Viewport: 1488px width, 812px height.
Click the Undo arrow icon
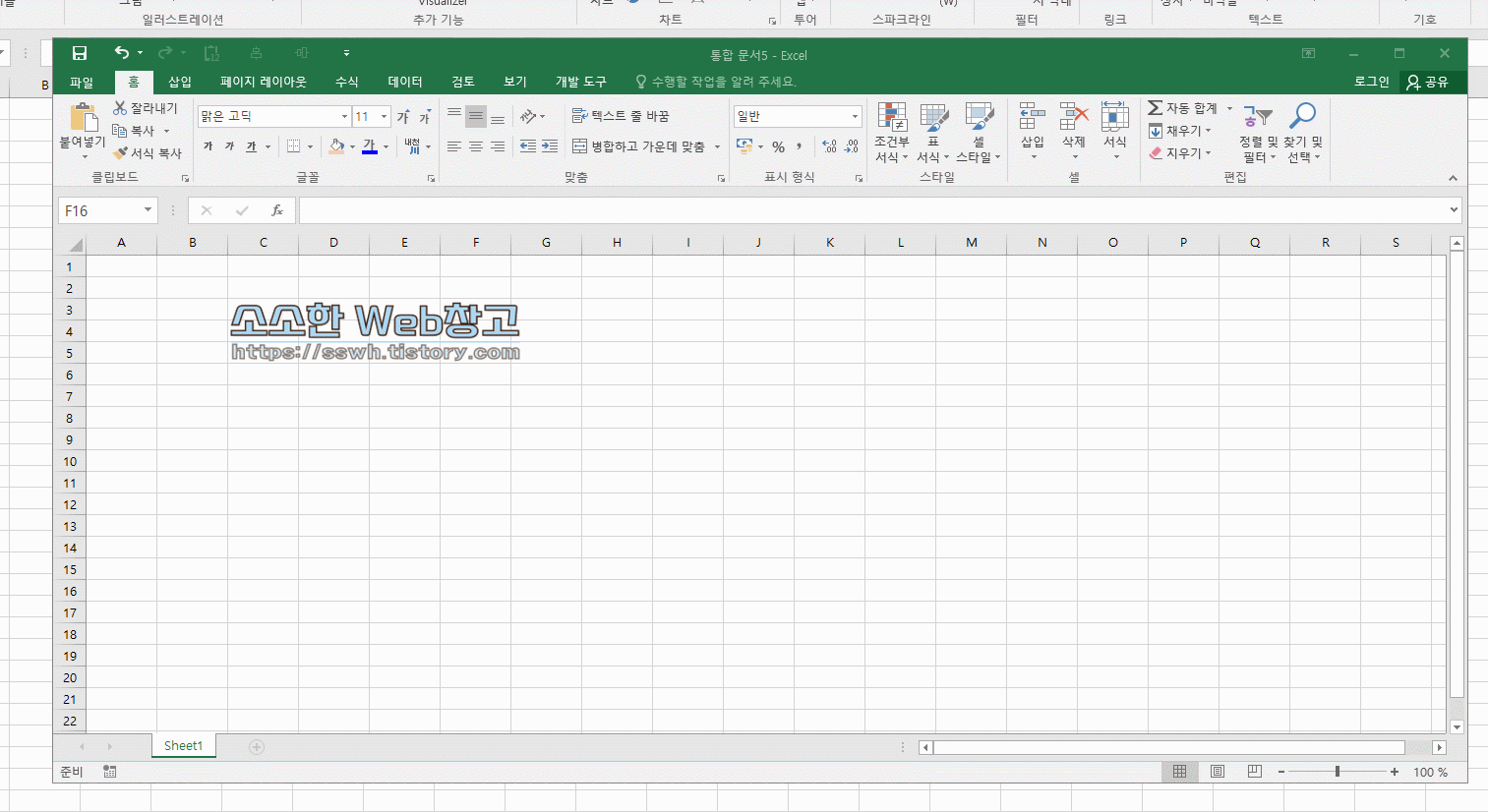click(x=121, y=52)
